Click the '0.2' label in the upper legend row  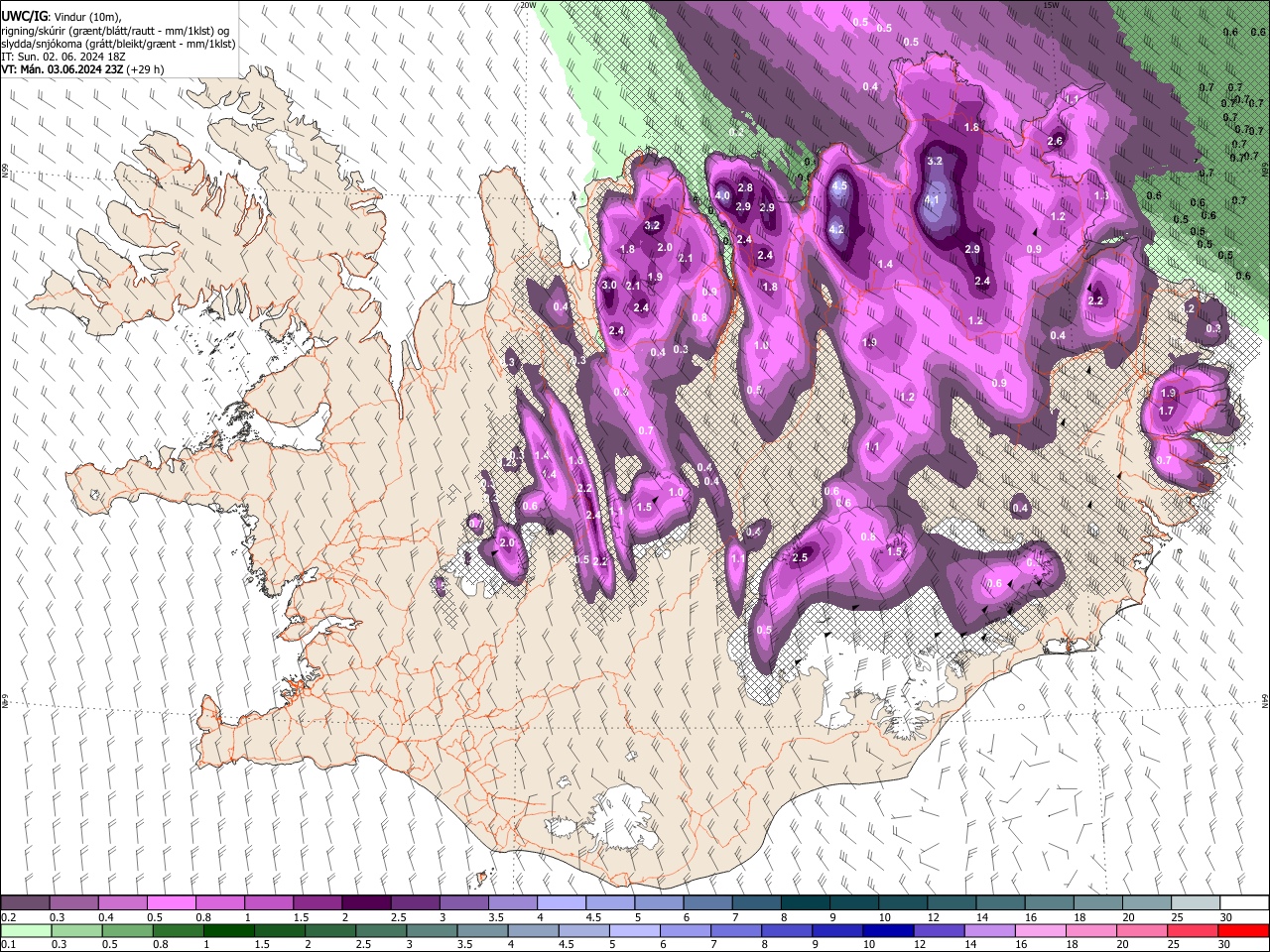(x=8, y=917)
